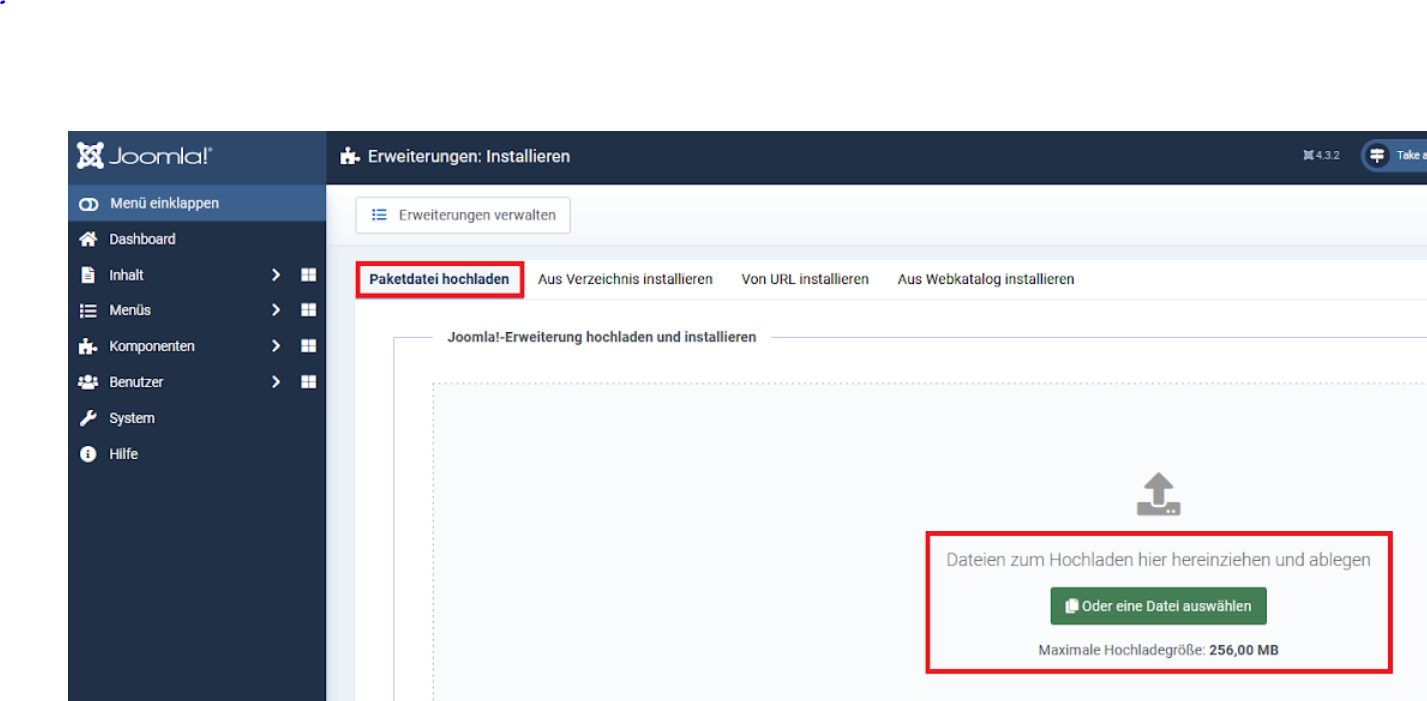Open Benutzer dashboard grid icon

click(308, 382)
